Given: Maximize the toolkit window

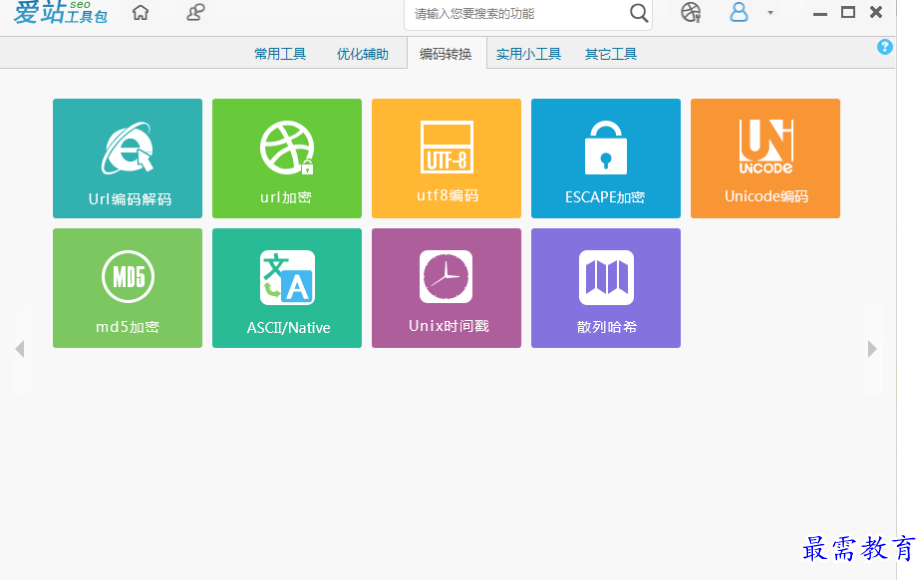Looking at the screenshot, I should (848, 12).
